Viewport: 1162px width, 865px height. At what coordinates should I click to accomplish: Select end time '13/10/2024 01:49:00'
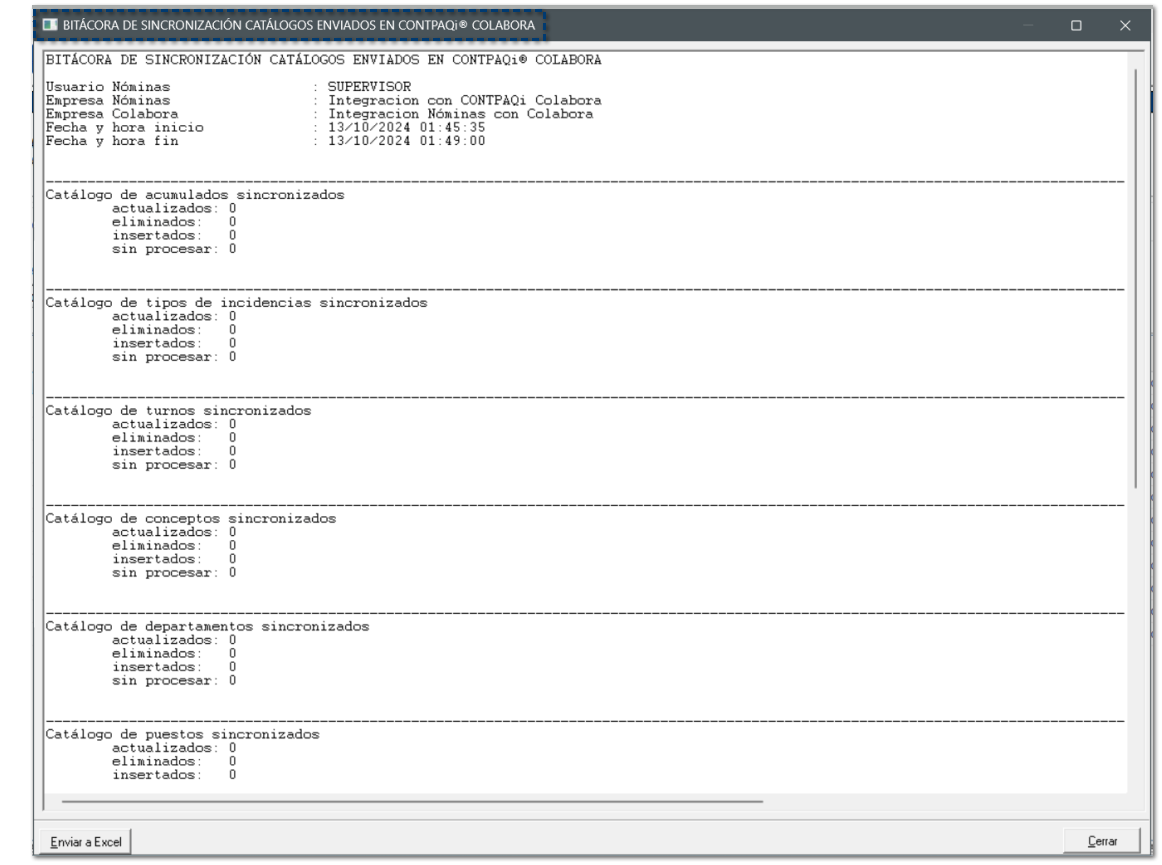point(406,141)
